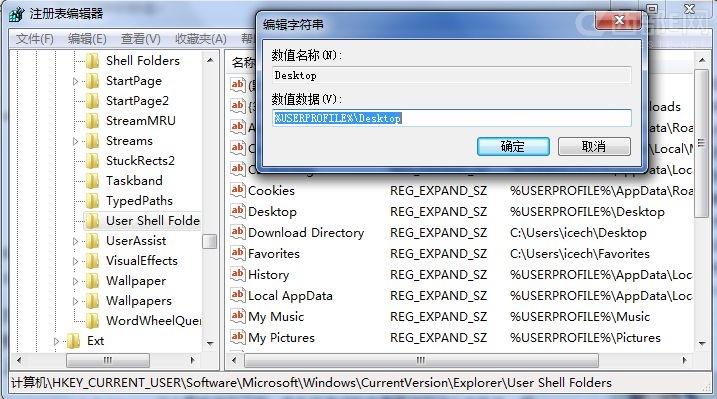This screenshot has height=399, width=717.
Task: Expand the StartPage tree node
Action: pyautogui.click(x=75, y=81)
